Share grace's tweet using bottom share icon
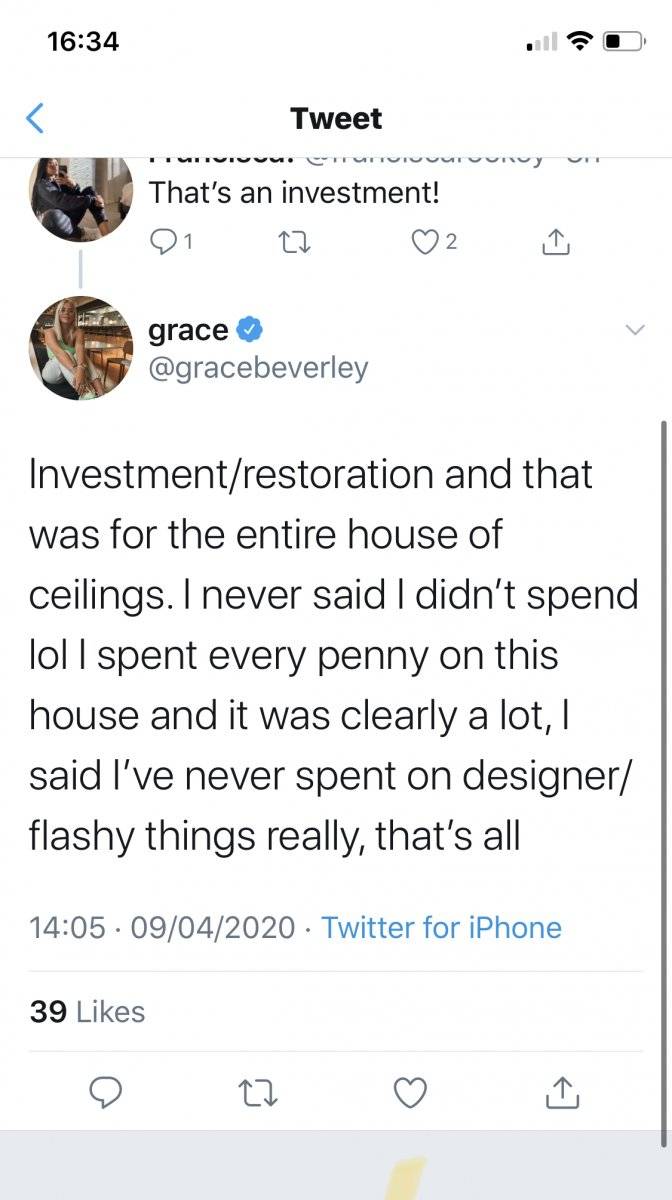672x1200 pixels. [x=562, y=1092]
